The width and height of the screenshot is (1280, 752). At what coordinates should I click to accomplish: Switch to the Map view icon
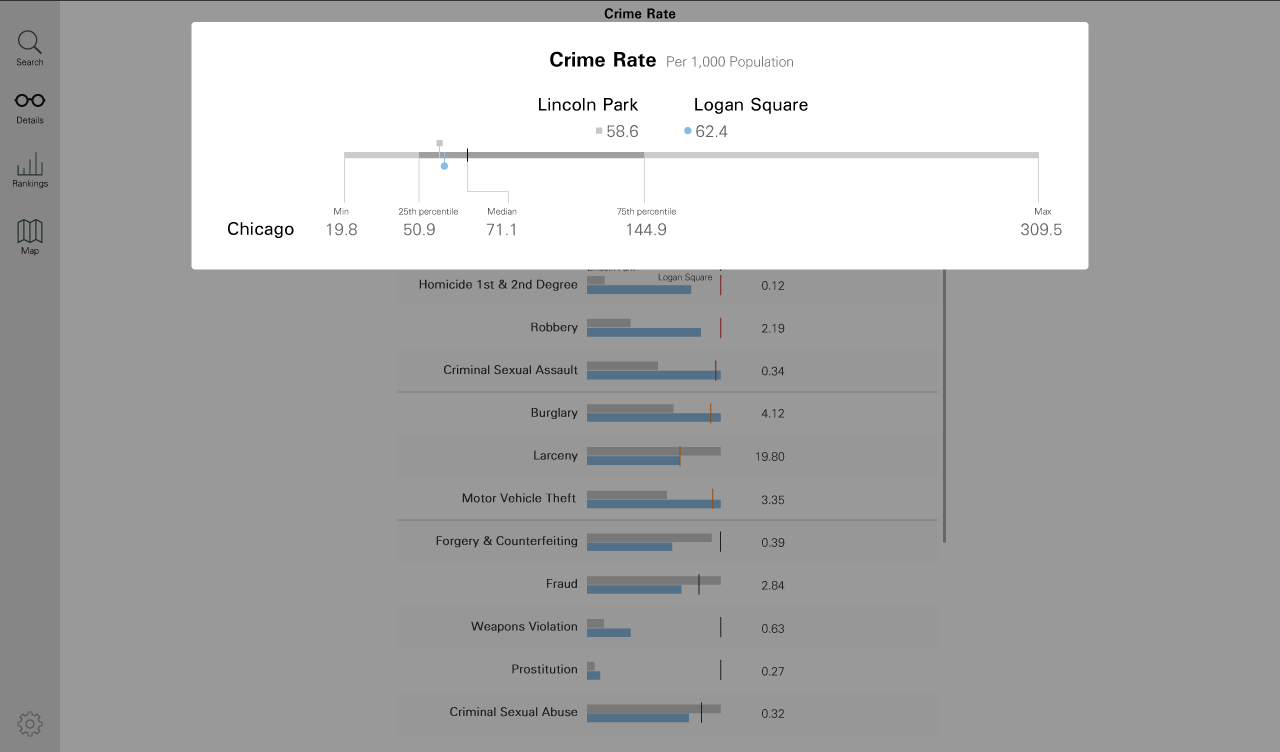point(30,231)
